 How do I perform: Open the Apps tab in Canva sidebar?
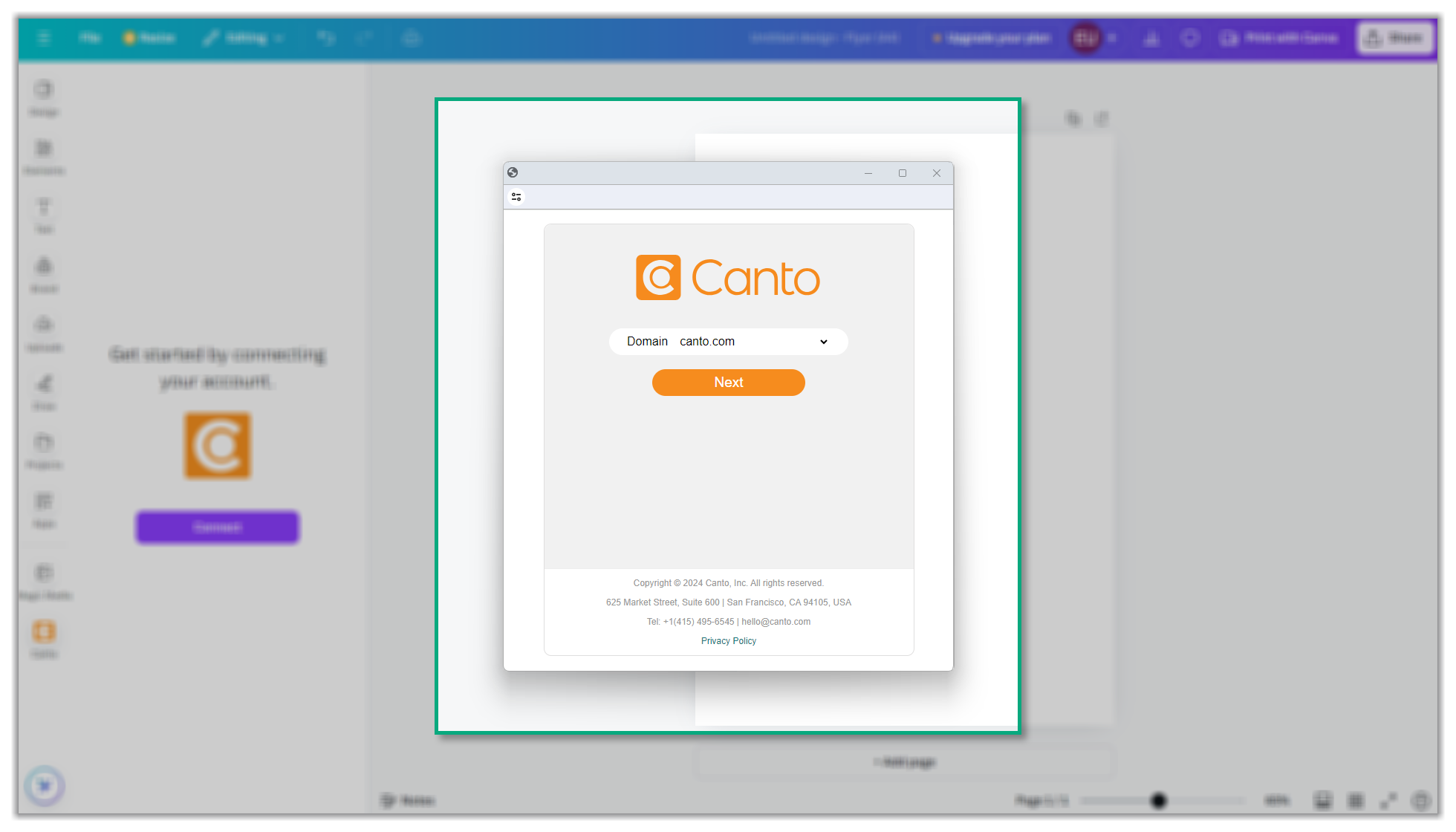click(x=44, y=510)
